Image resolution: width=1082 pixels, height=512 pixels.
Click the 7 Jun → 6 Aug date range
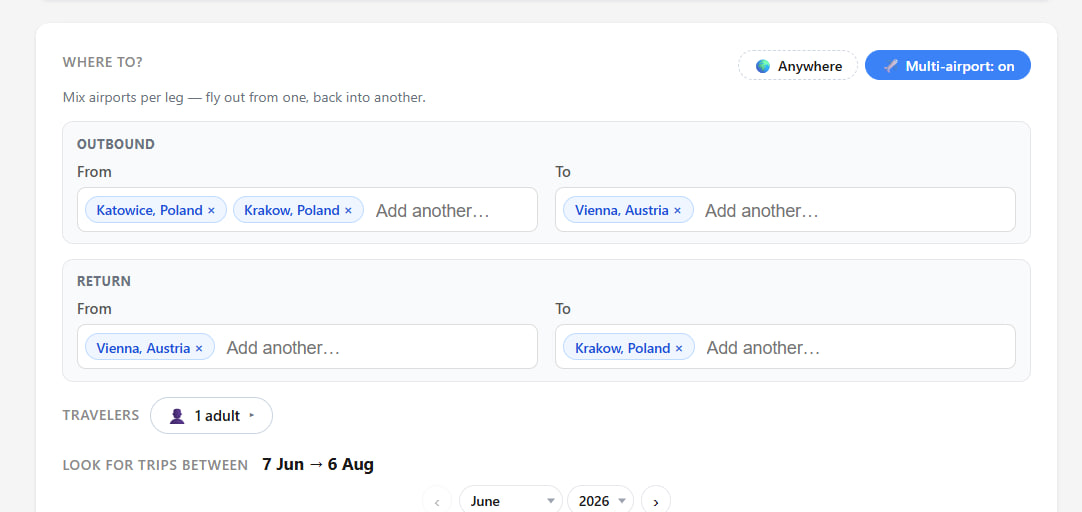318,464
